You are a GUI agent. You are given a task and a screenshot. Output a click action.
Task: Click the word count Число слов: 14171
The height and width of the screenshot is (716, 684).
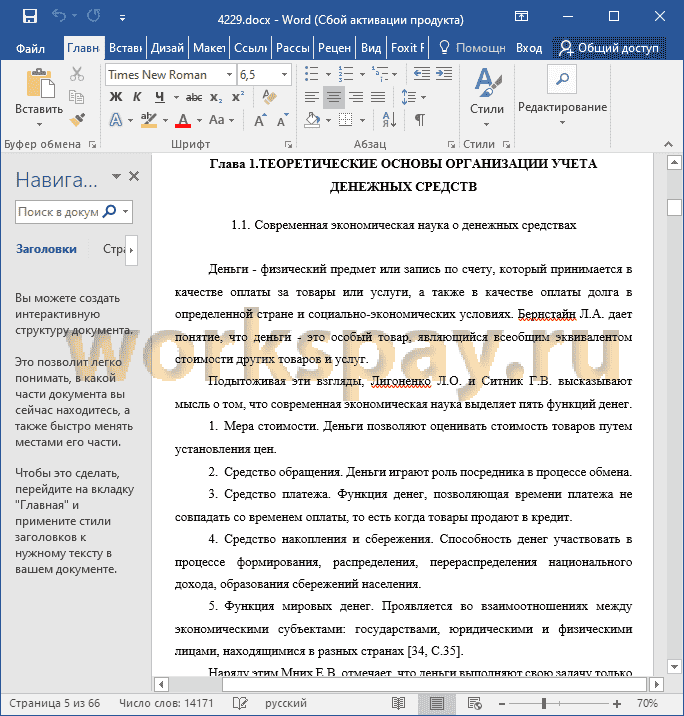click(166, 703)
